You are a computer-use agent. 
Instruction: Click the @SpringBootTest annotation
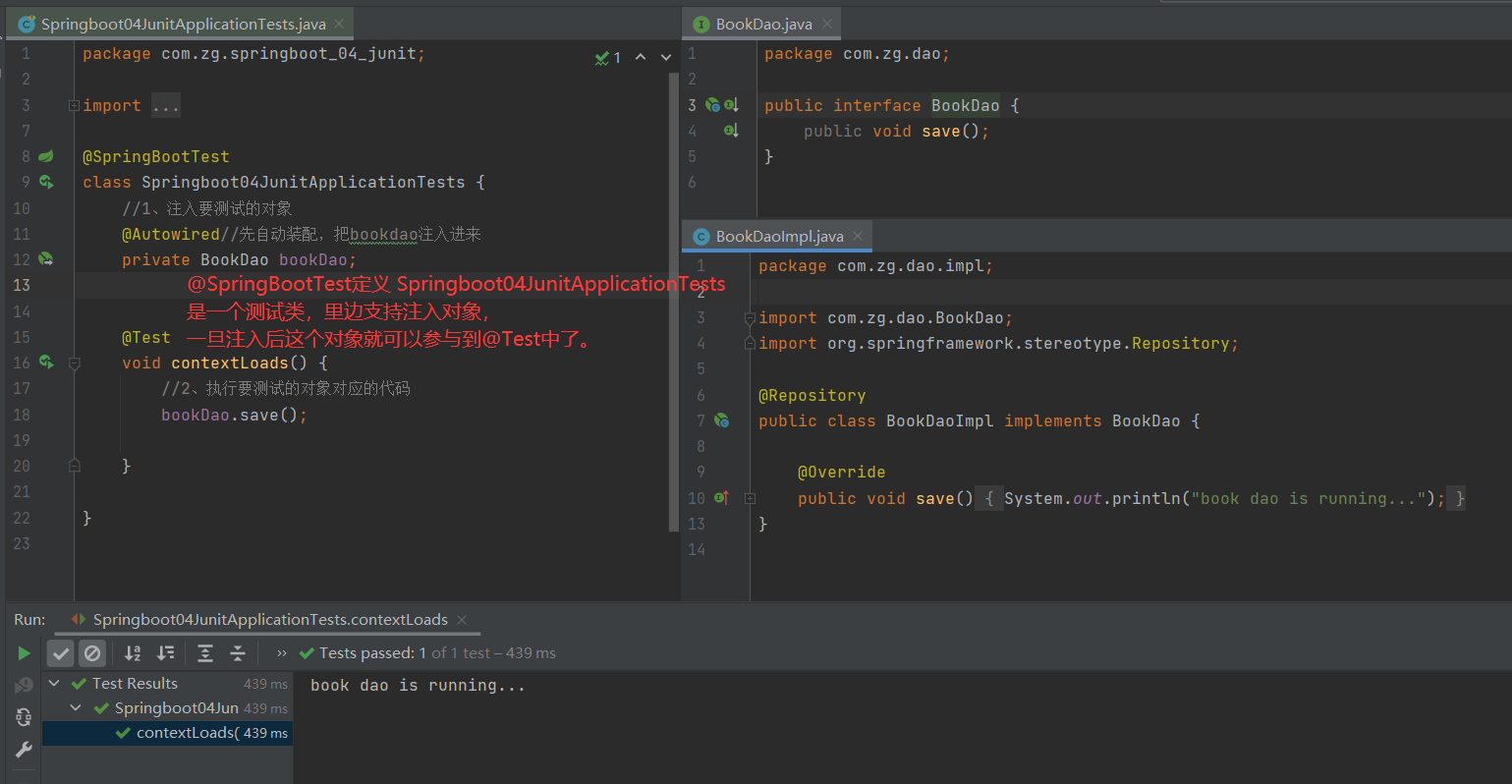click(156, 157)
